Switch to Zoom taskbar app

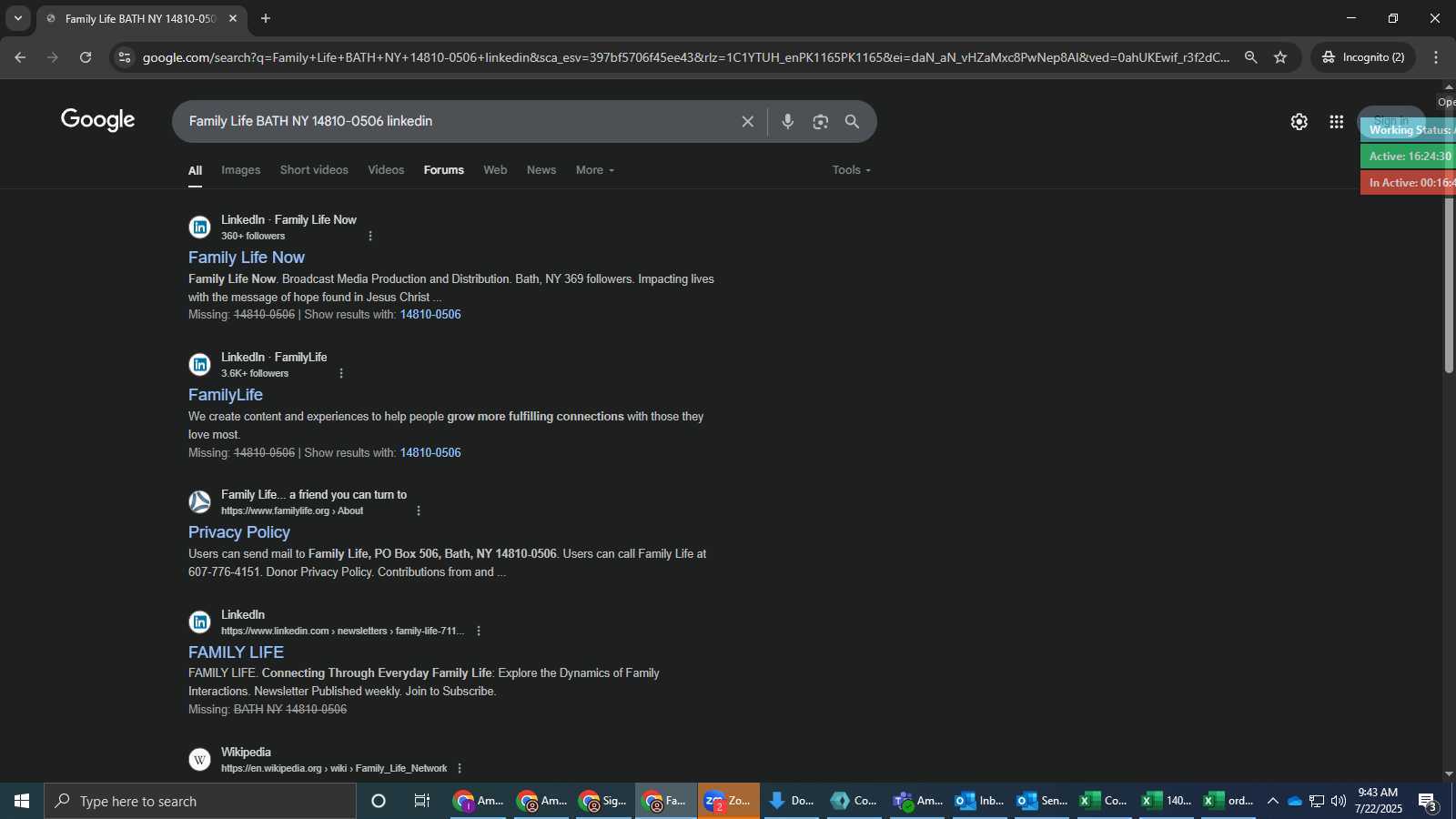pyautogui.click(x=728, y=801)
